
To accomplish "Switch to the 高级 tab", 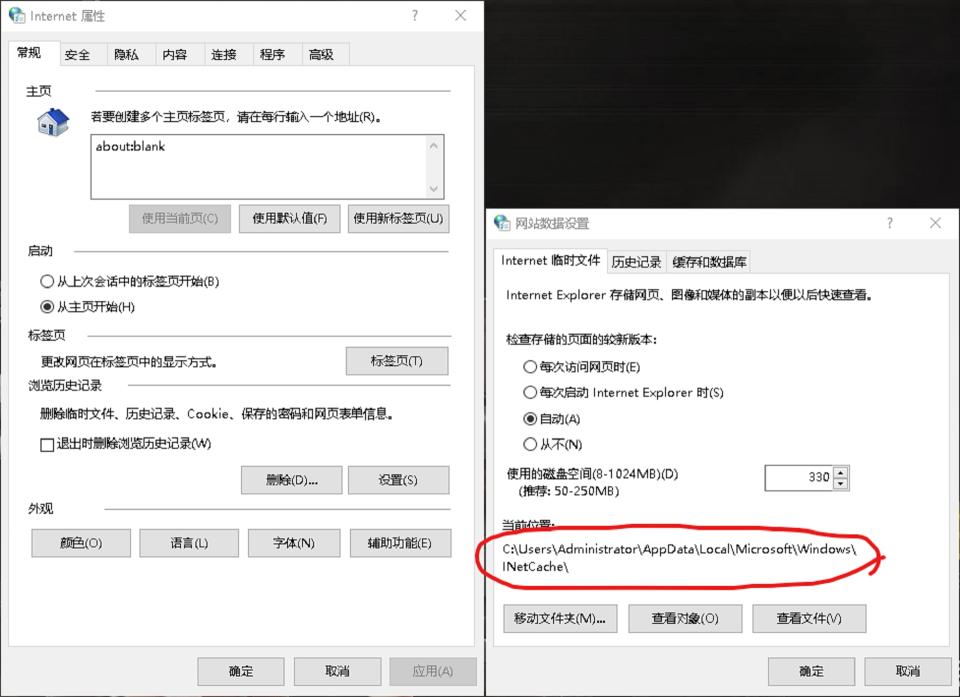I will coord(324,54).
